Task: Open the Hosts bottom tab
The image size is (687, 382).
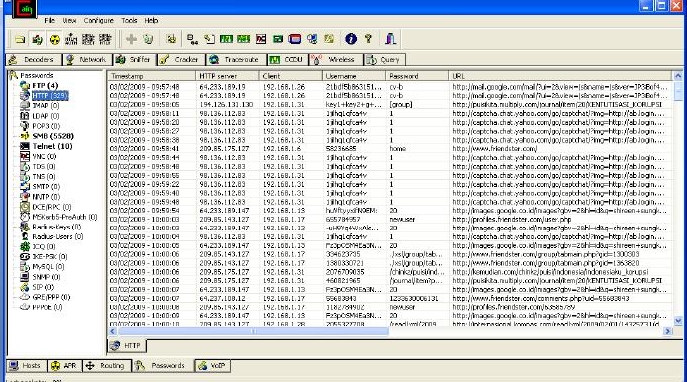Action: tap(25, 366)
